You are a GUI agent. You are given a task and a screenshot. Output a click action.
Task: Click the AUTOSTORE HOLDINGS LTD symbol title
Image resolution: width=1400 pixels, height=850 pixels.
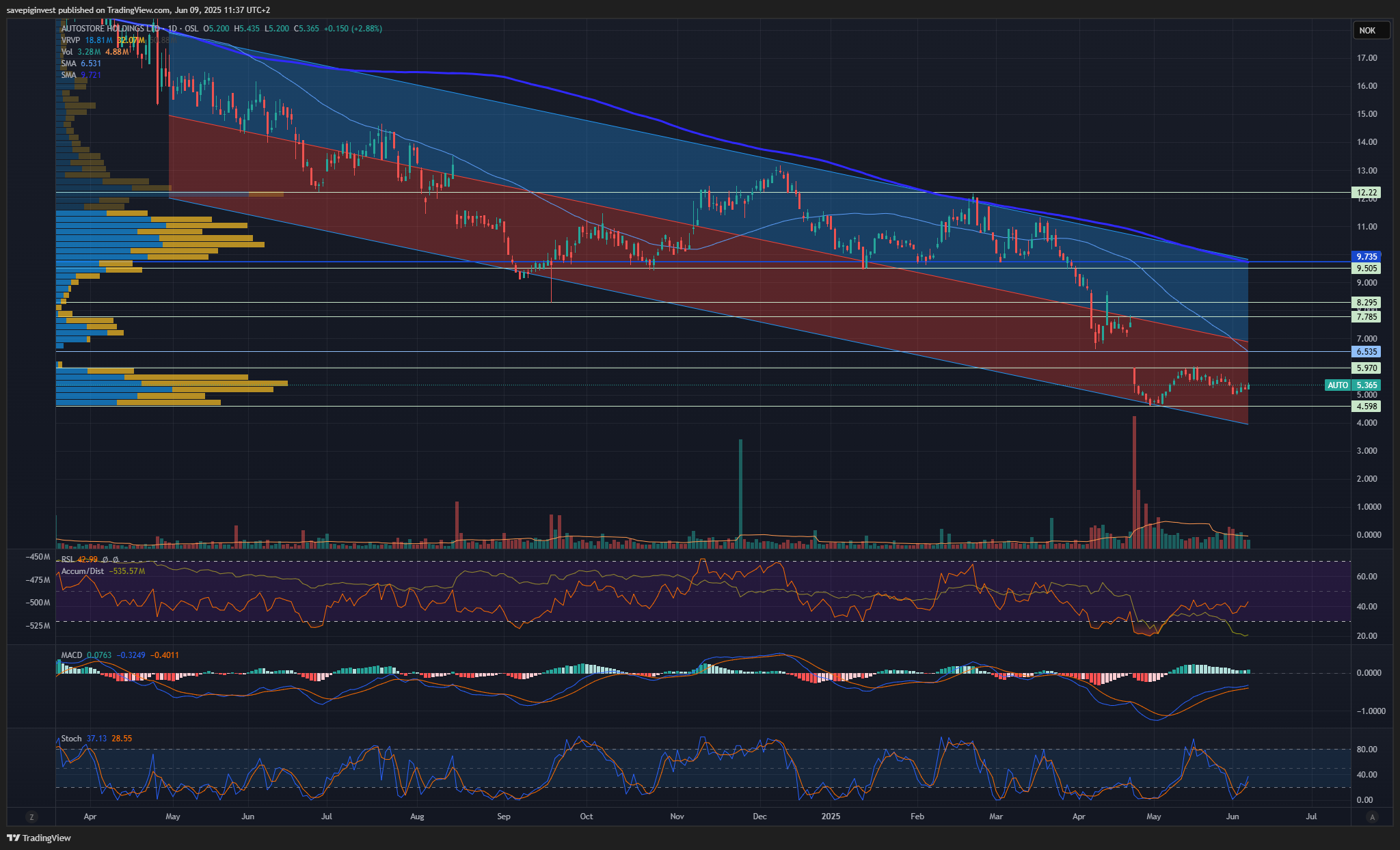(x=110, y=29)
